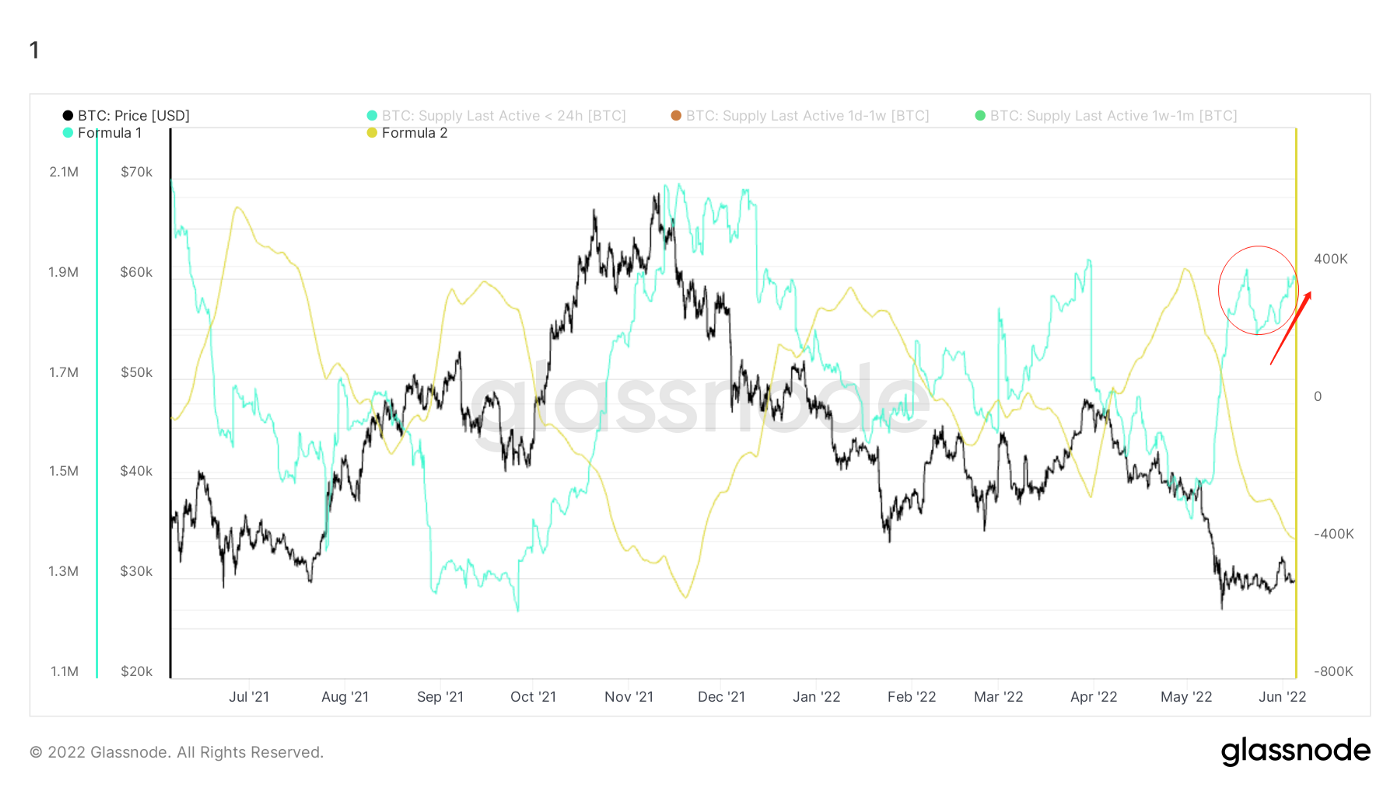Select the Nov '21 x-axis date label

(x=630, y=696)
